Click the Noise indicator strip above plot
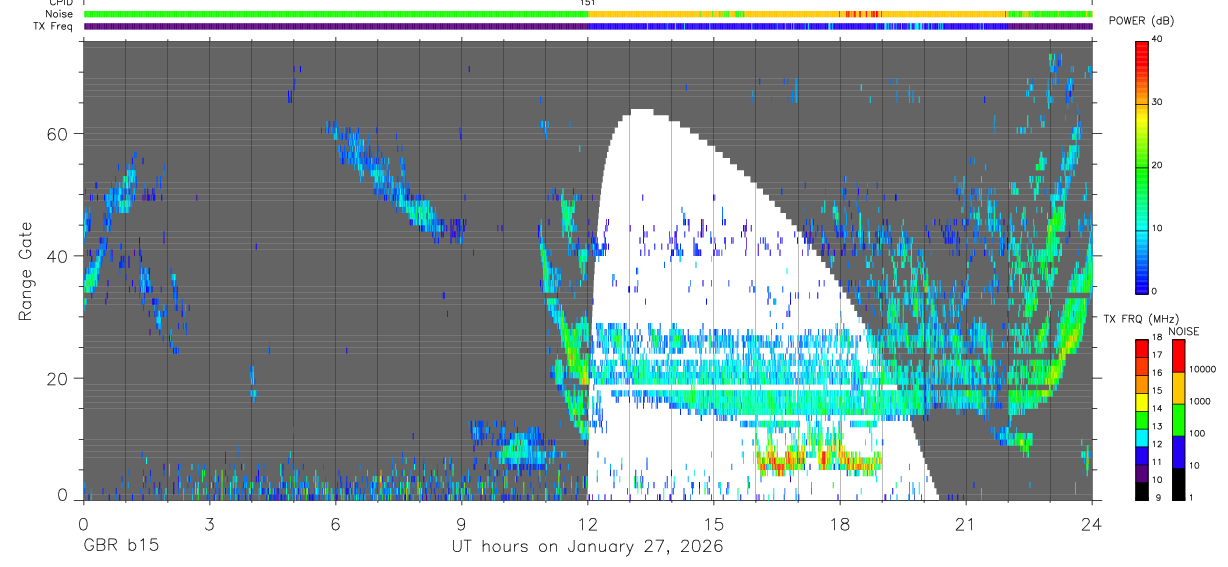 click(x=588, y=14)
